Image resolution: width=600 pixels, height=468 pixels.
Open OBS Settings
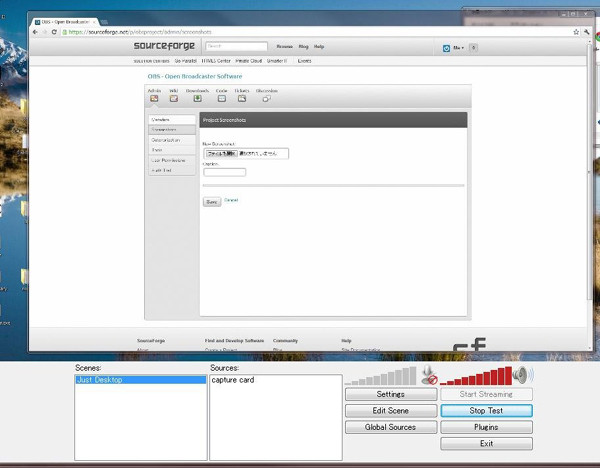click(x=391, y=394)
